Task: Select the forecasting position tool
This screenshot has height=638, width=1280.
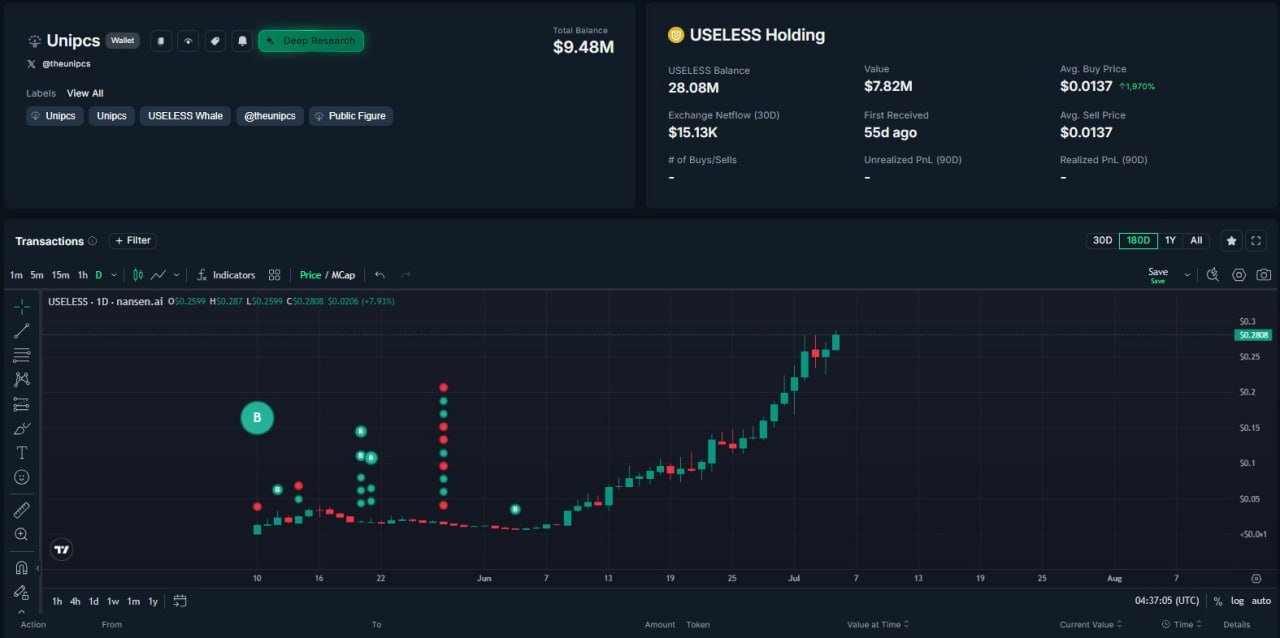Action: [x=21, y=404]
